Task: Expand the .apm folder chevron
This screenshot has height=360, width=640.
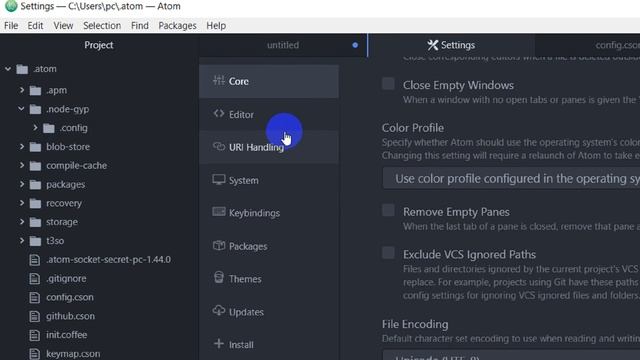Action: pos(22,90)
